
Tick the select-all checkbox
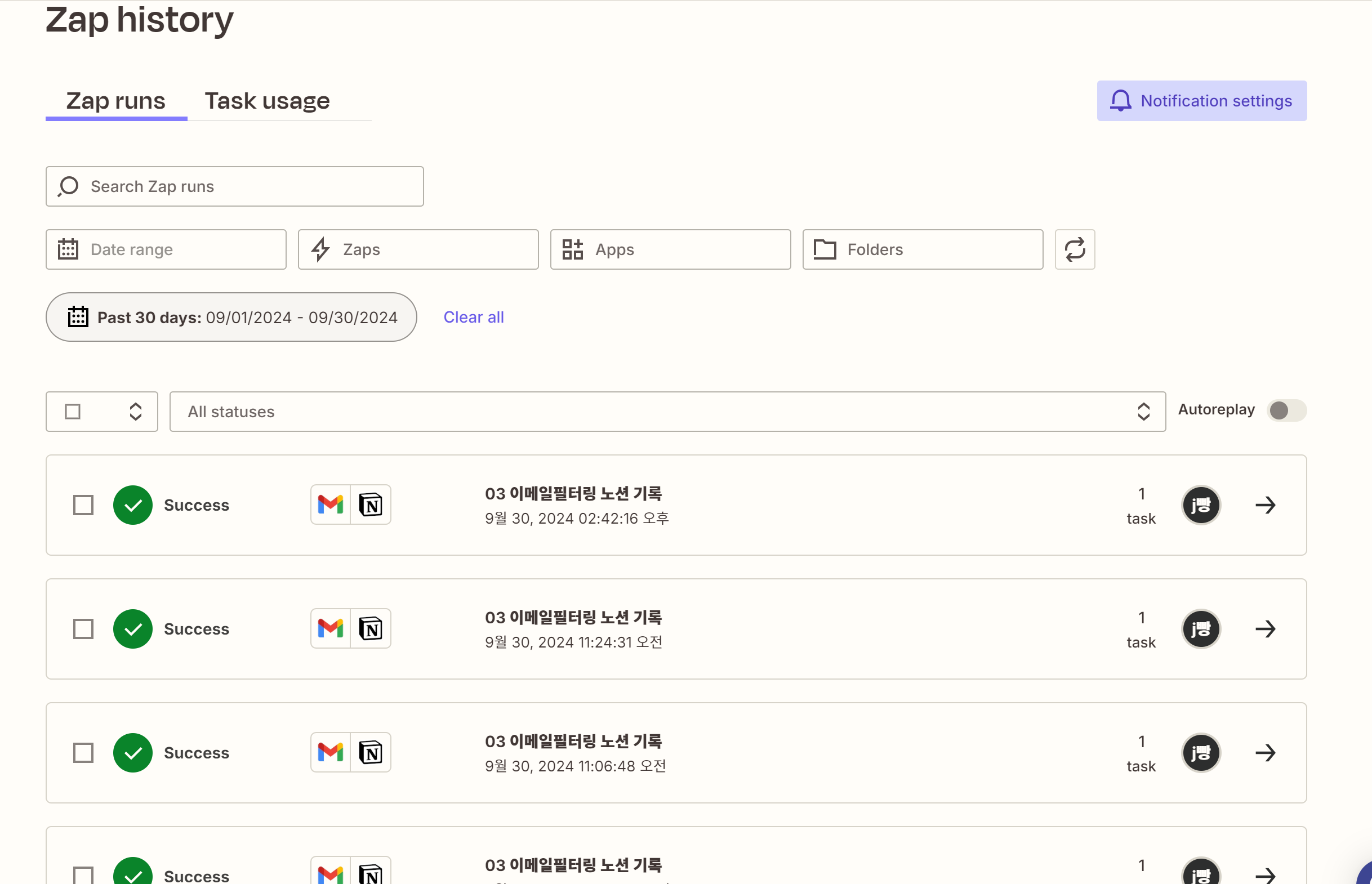coord(72,412)
